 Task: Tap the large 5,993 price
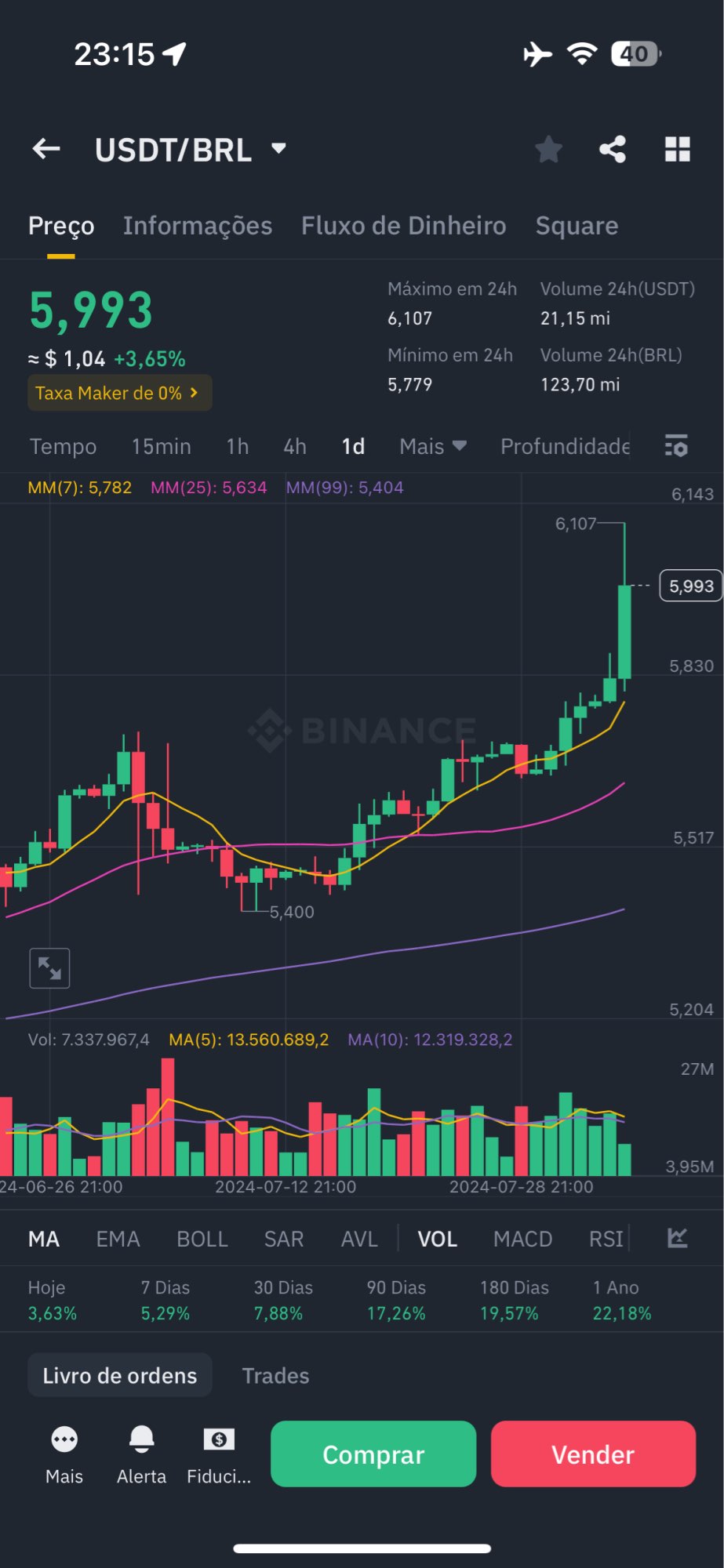91,311
